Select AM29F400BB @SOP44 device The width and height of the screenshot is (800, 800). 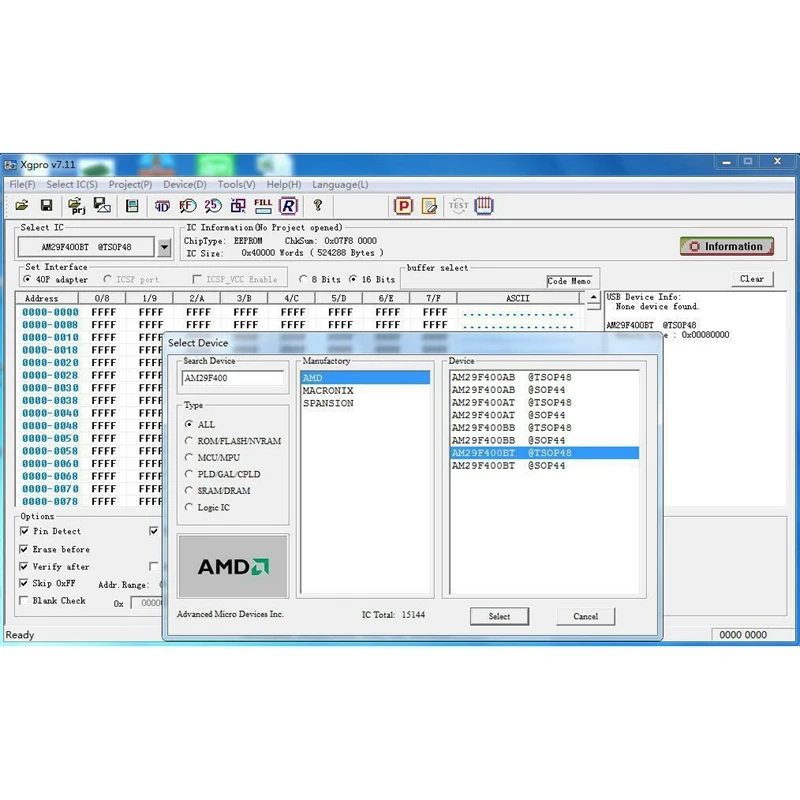coord(544,440)
